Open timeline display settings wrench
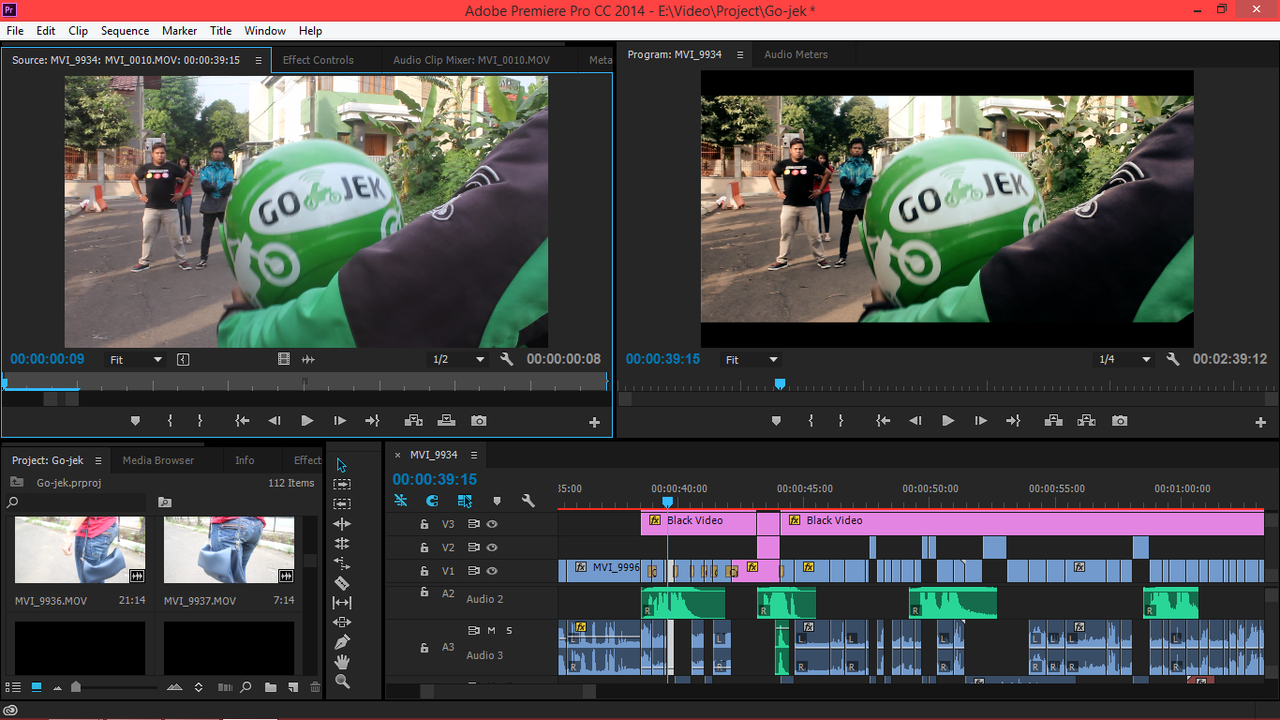 click(x=528, y=501)
